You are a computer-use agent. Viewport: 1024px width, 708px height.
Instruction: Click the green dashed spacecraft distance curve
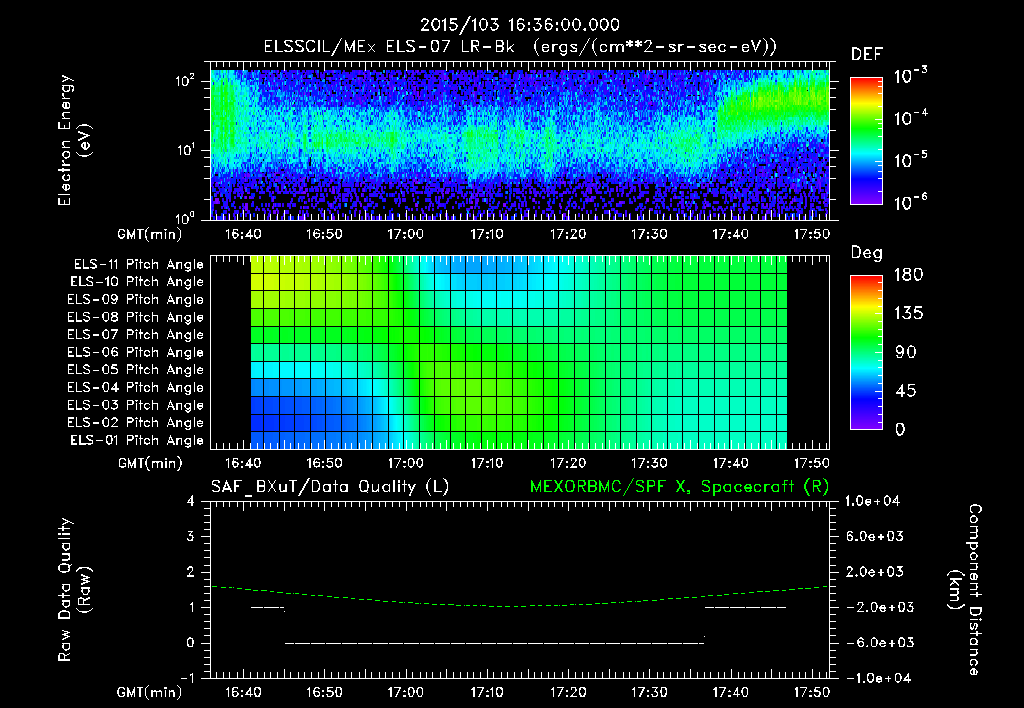tap(520, 605)
